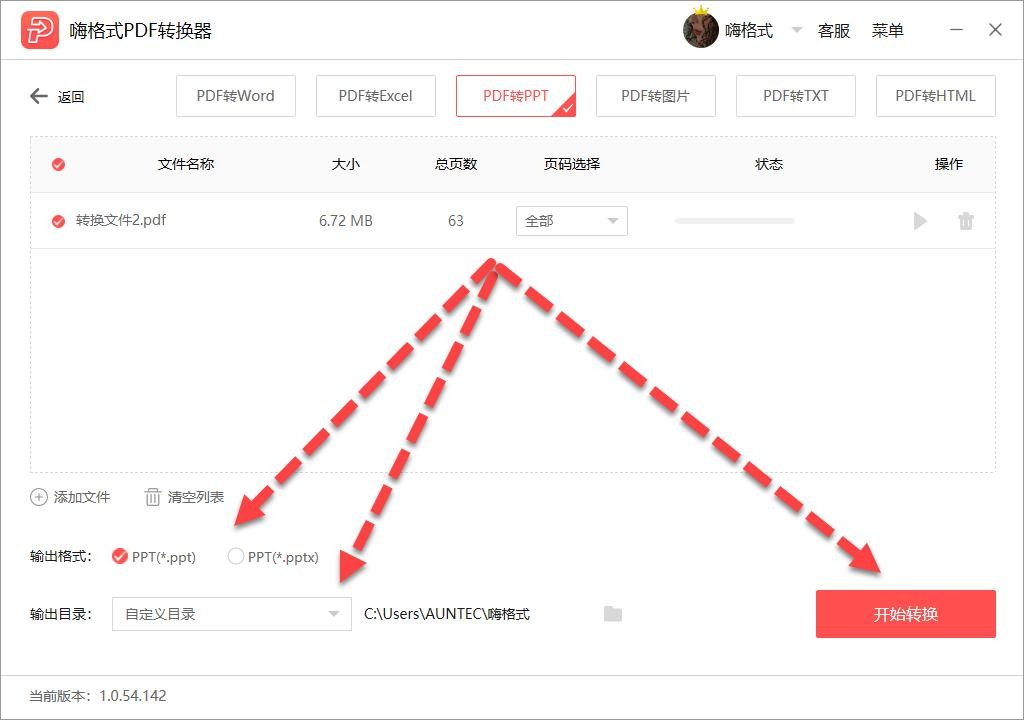This screenshot has width=1024, height=720.
Task: Open output folder via folder icon
Action: coord(613,614)
